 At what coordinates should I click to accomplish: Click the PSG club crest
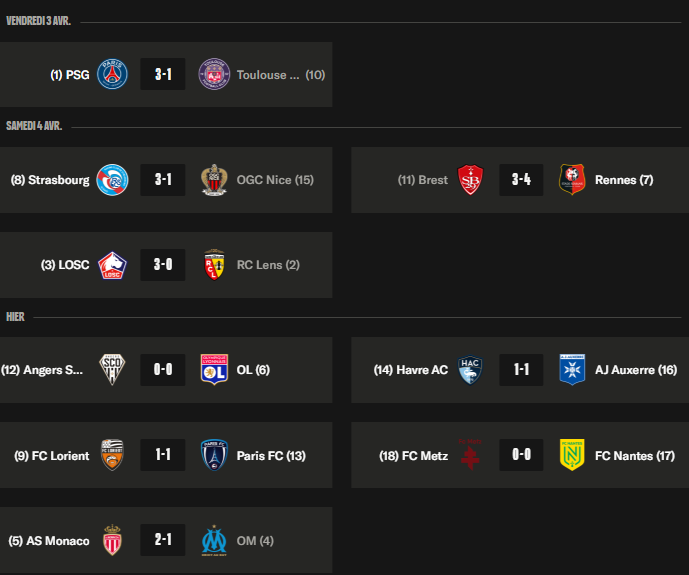112,75
